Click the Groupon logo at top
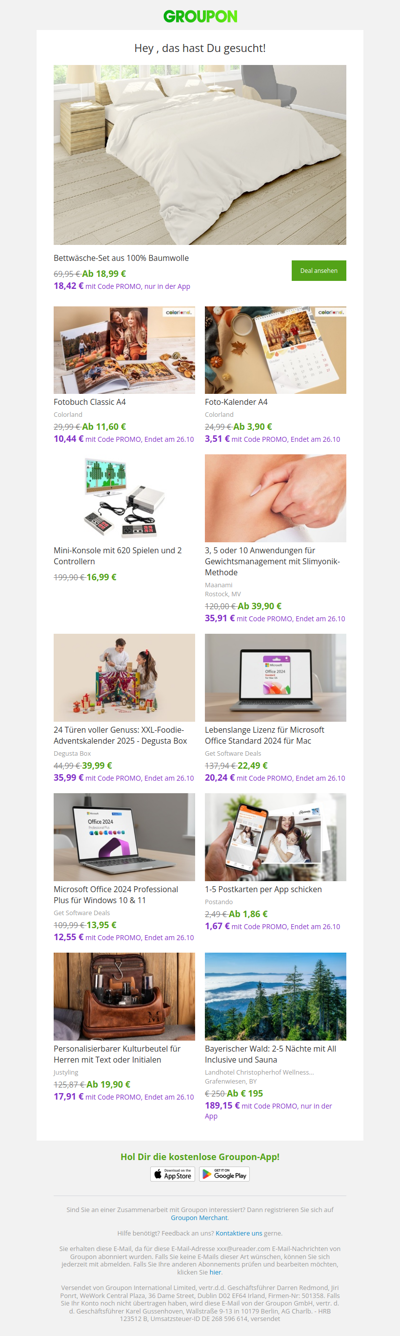Image resolution: width=400 pixels, height=1336 pixels. 200,16
